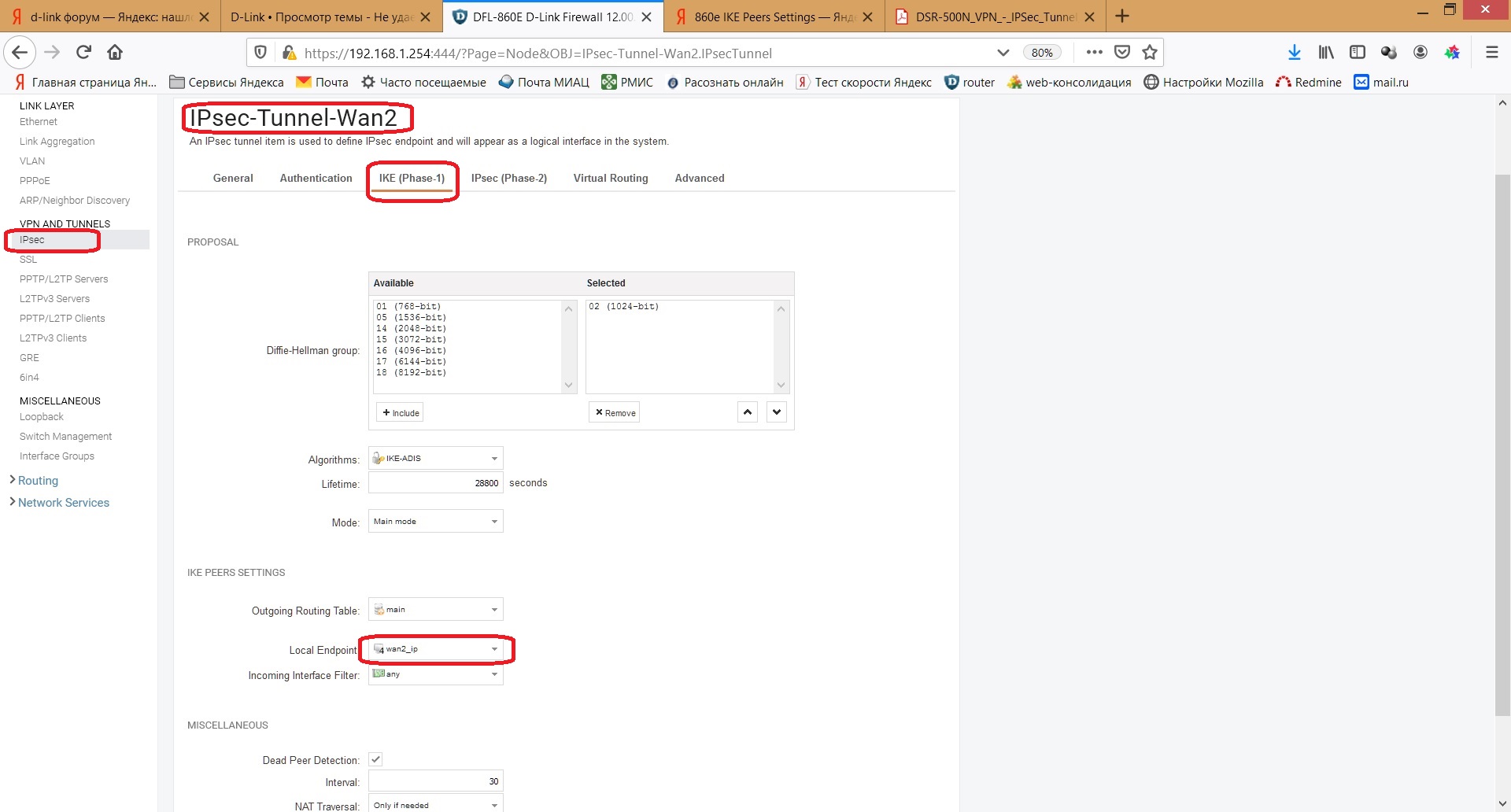Toggle the Dead Peer Detection checkbox

point(376,759)
